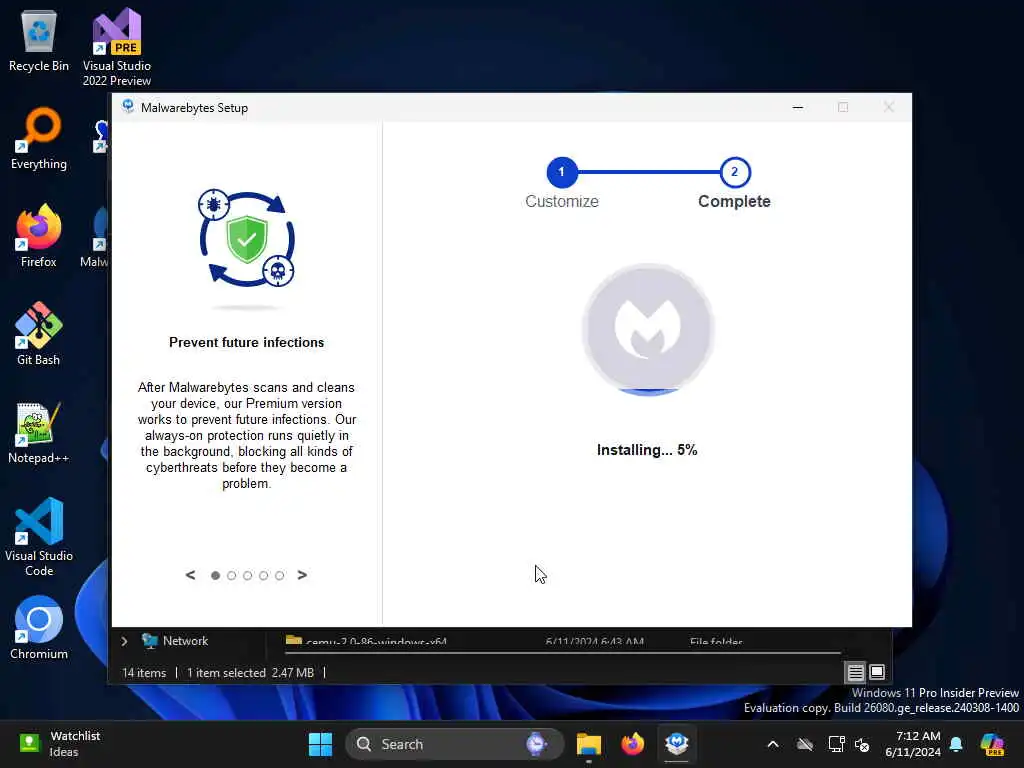Open Visual Studio 2022 Preview shortcut
The width and height of the screenshot is (1024, 768).
(x=117, y=47)
